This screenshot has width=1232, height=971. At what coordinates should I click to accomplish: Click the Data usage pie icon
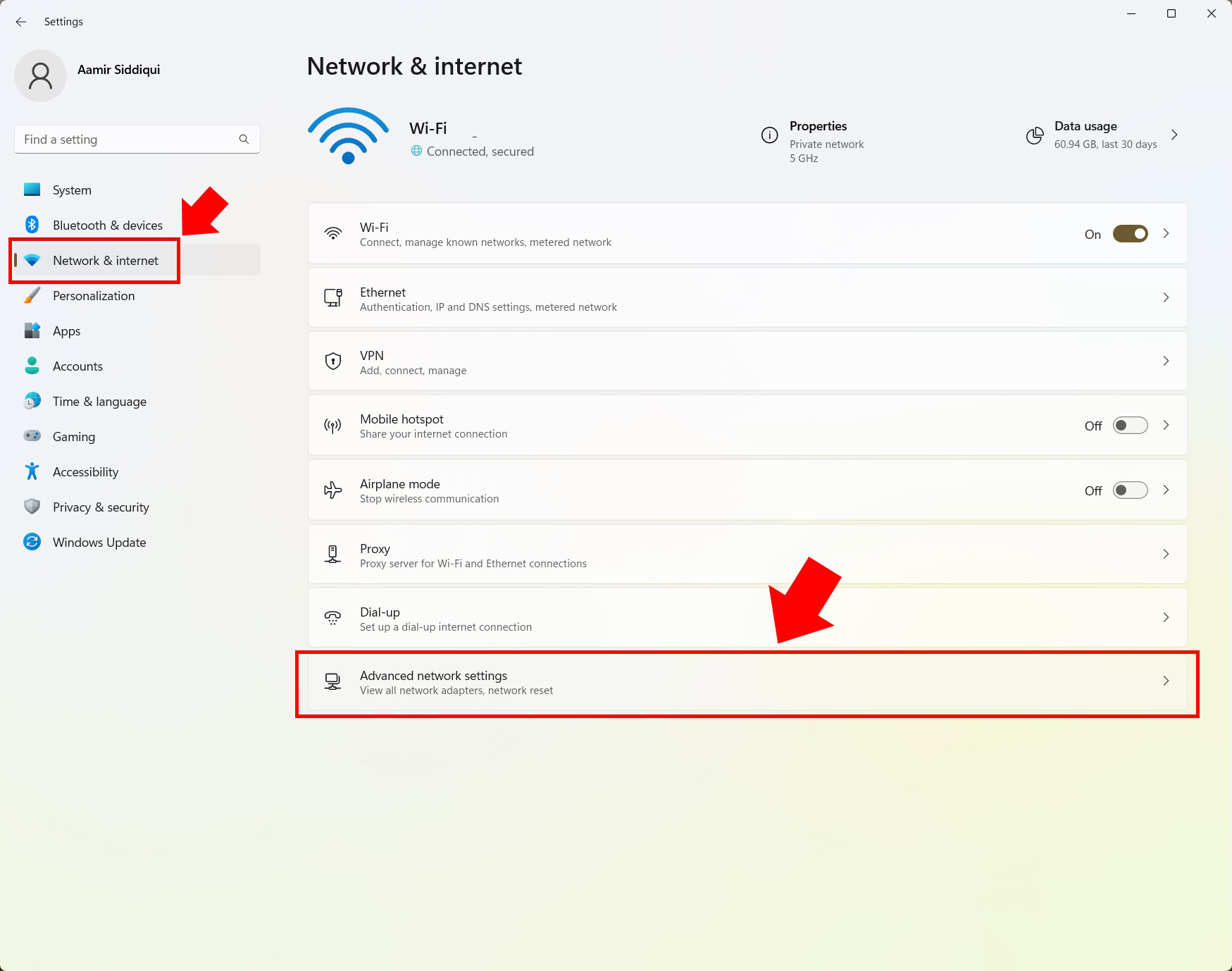[x=1034, y=135]
